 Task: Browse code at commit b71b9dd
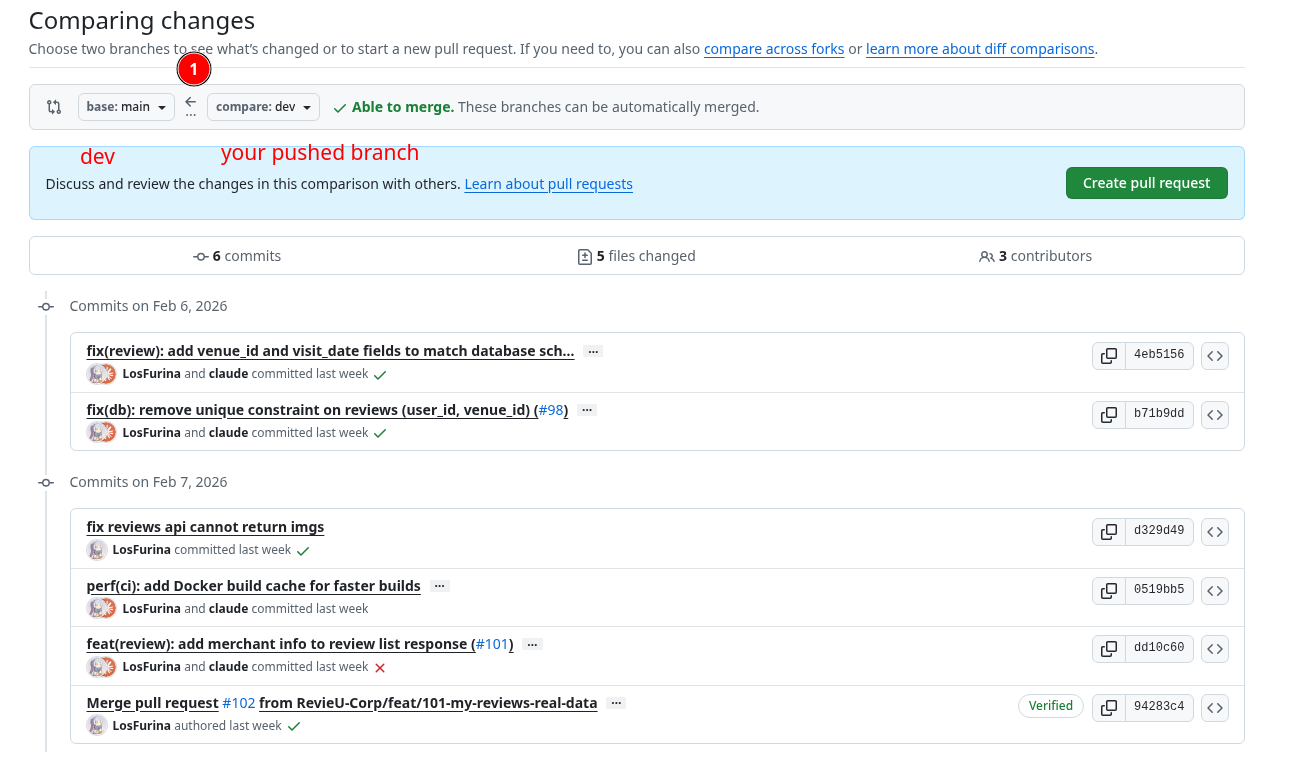pyautogui.click(x=1214, y=414)
